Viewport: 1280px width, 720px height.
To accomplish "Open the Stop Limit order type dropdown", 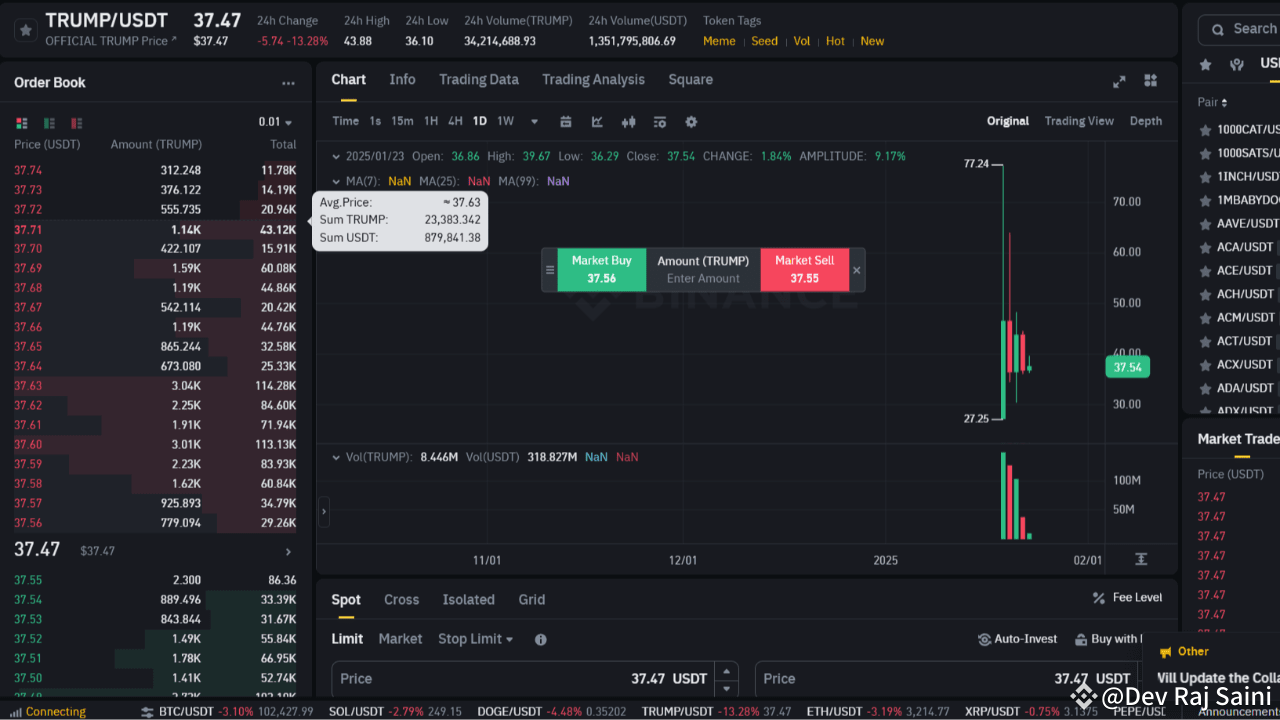I will point(475,639).
